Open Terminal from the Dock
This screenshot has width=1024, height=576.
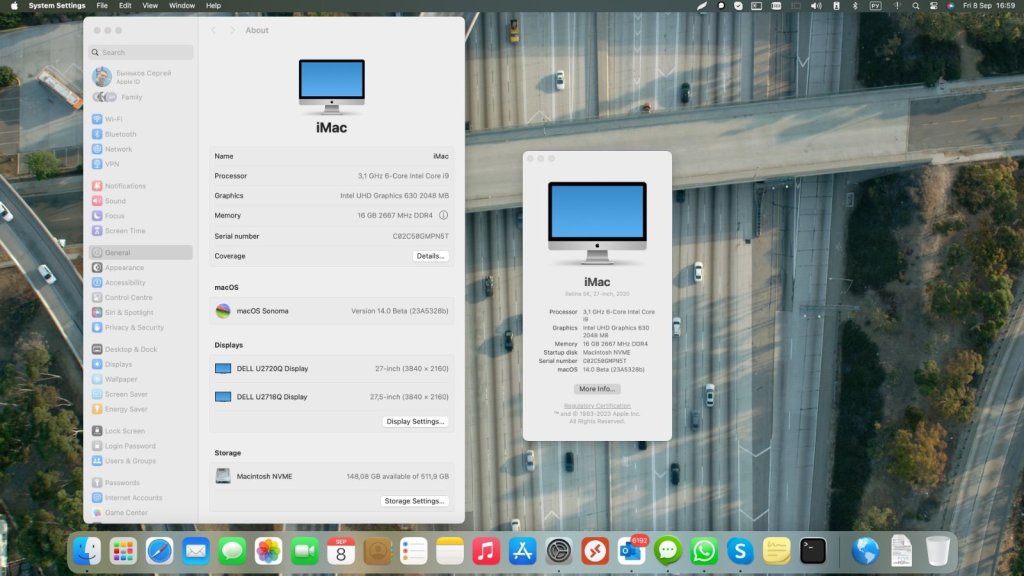click(813, 550)
